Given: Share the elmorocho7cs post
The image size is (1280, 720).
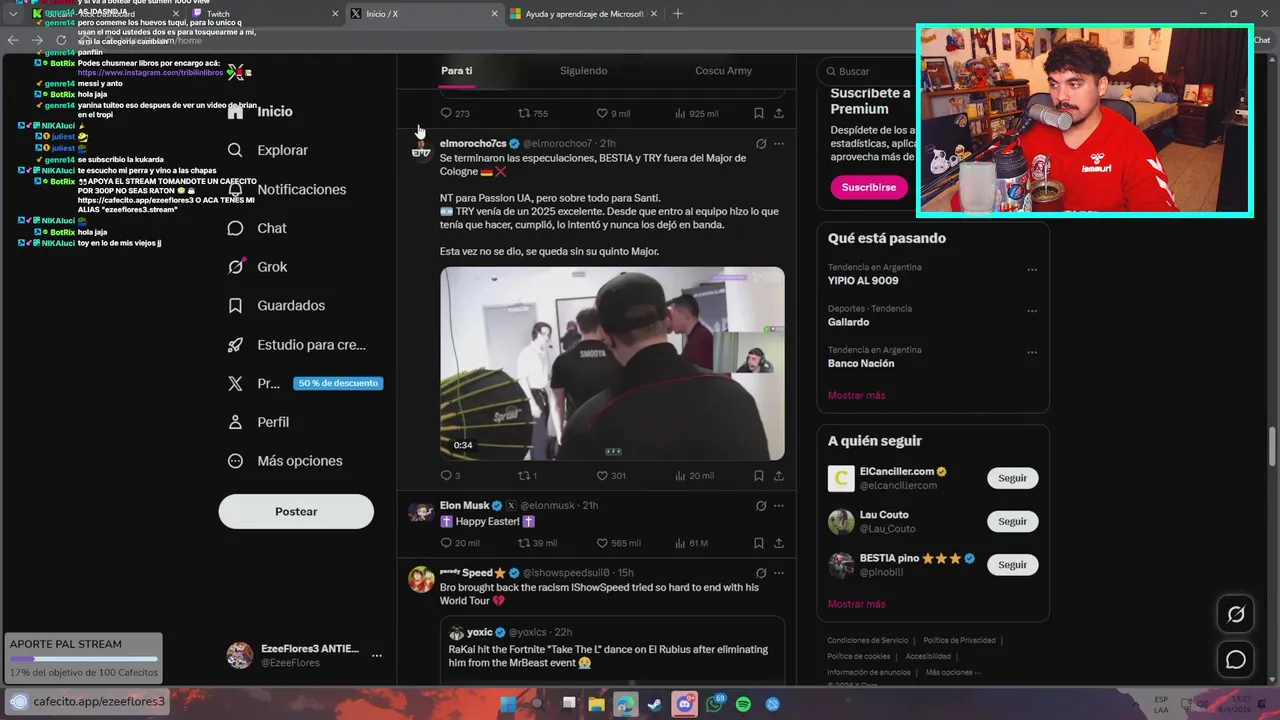Looking at the screenshot, I should point(779,476).
